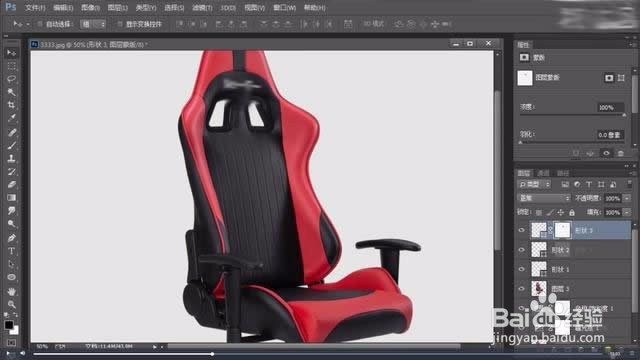The height and width of the screenshot is (360, 640).
Task: Open the 滤镜(T) menu
Action: point(202,8)
